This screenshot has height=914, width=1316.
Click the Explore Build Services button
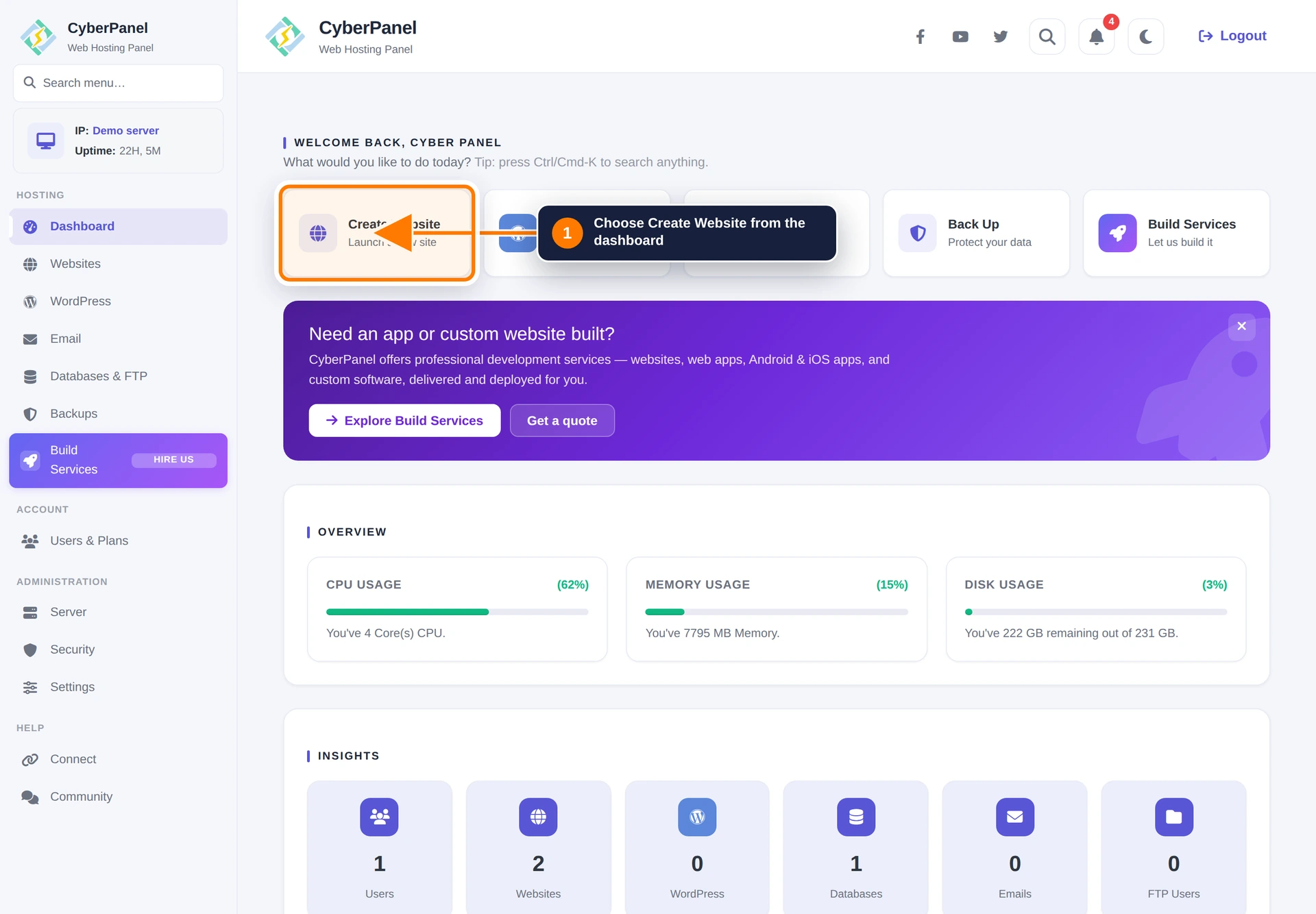pyautogui.click(x=404, y=421)
